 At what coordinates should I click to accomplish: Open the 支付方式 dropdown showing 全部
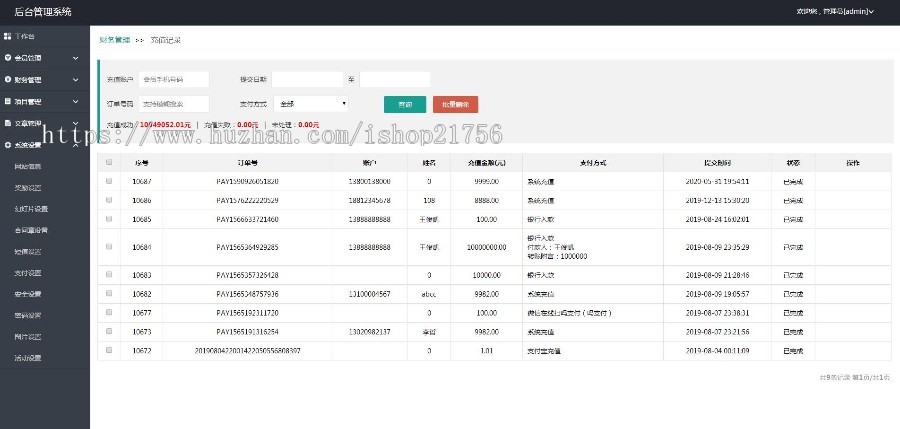tap(311, 103)
